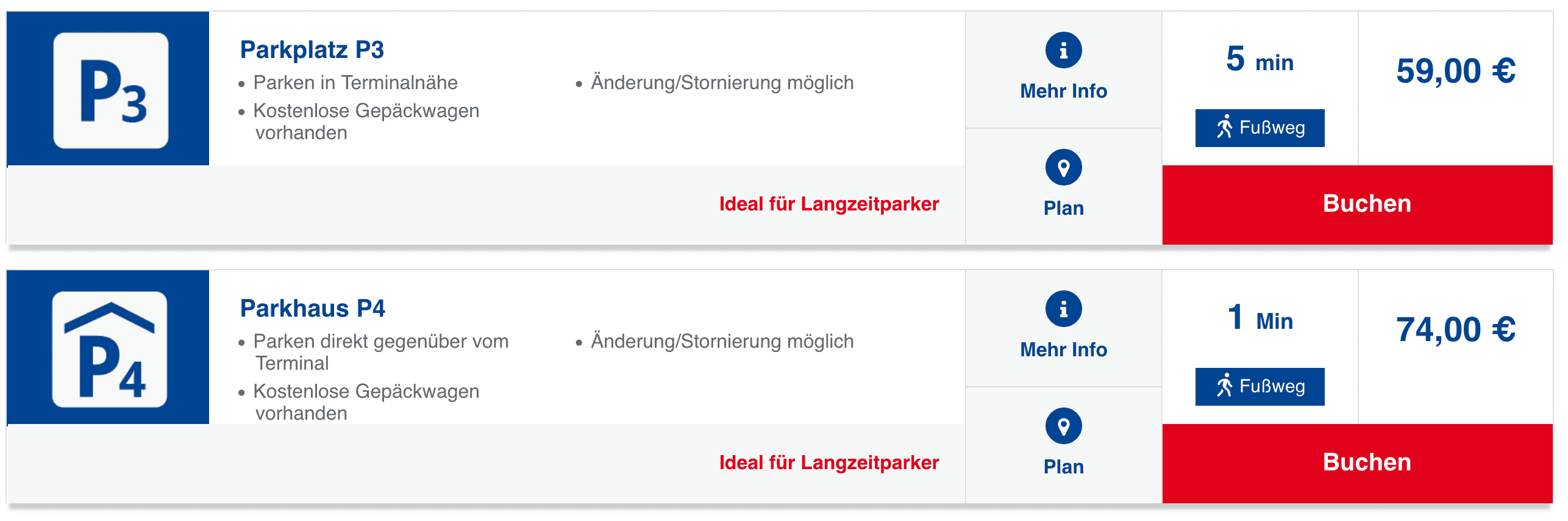Click the info icon for Parkhaus P4
1568x521 pixels.
1063,309
